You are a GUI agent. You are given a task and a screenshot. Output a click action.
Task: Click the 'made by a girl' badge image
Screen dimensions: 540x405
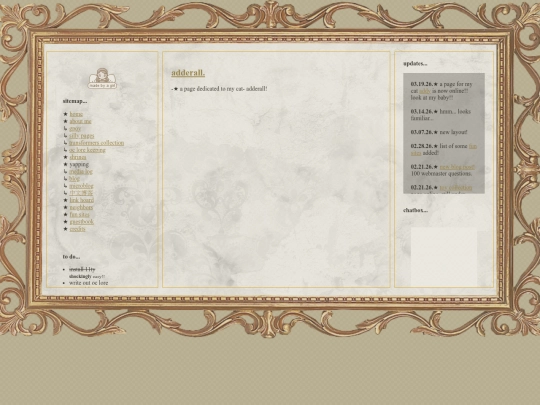pyautogui.click(x=102, y=79)
